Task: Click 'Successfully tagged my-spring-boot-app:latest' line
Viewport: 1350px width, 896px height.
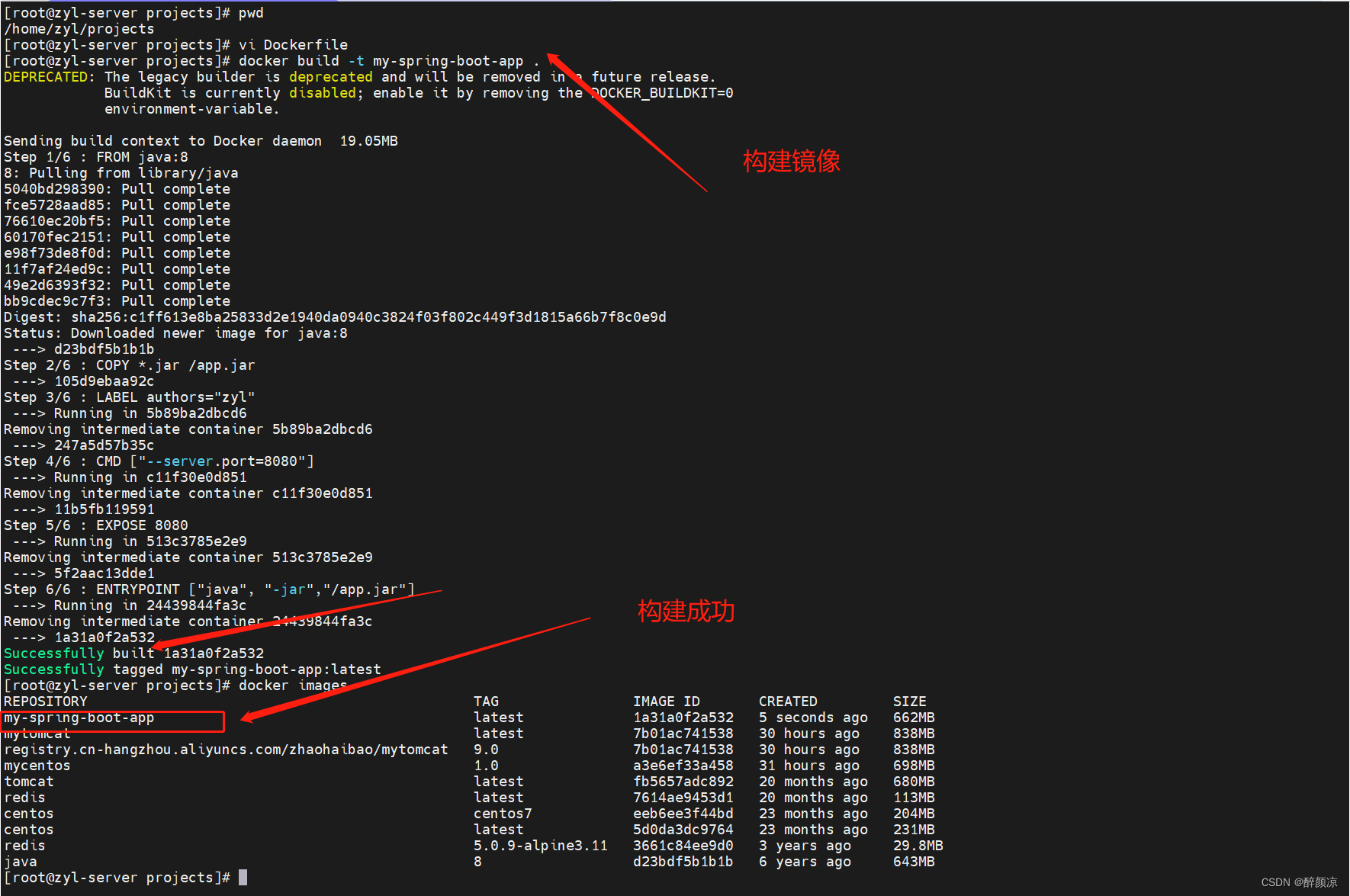Action: pos(192,670)
